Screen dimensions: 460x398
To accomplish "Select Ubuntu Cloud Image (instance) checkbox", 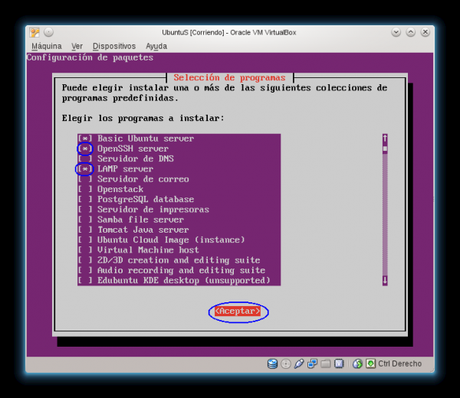I will click(x=85, y=240).
